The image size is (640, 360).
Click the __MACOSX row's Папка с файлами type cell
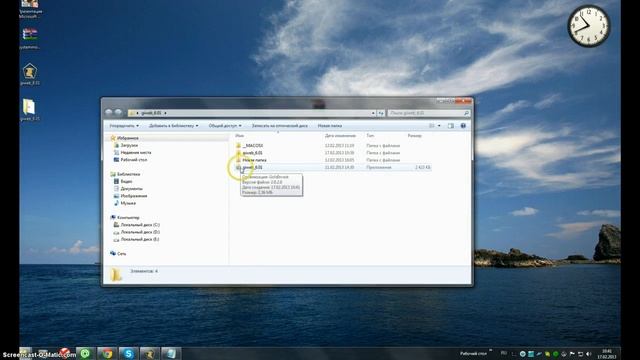coord(383,145)
